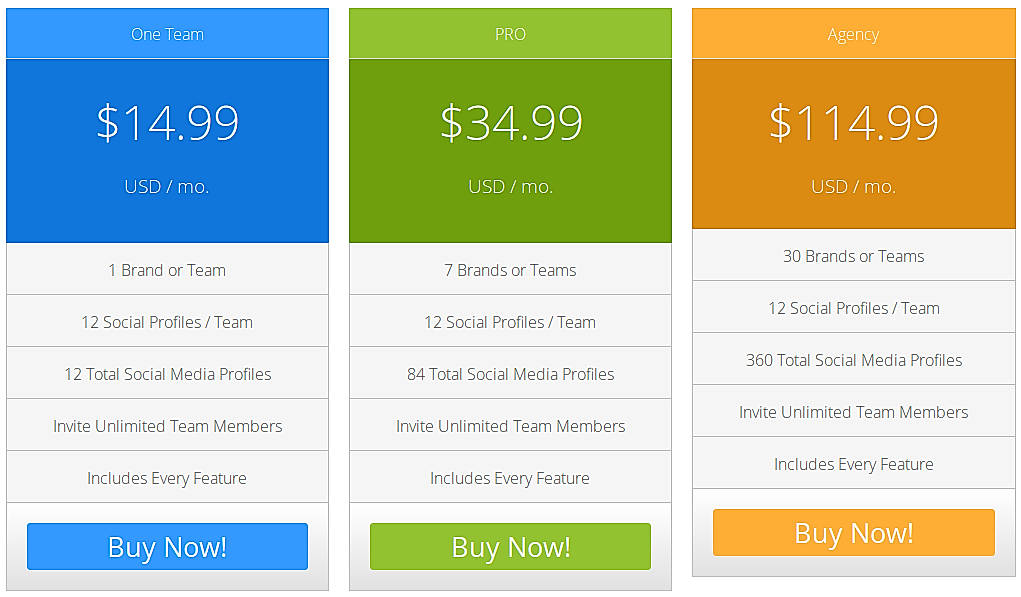Image resolution: width=1021 pixels, height=597 pixels.
Task: Click 'Invite Unlimited Team Members' in One Team plan
Action: pyautogui.click(x=167, y=425)
